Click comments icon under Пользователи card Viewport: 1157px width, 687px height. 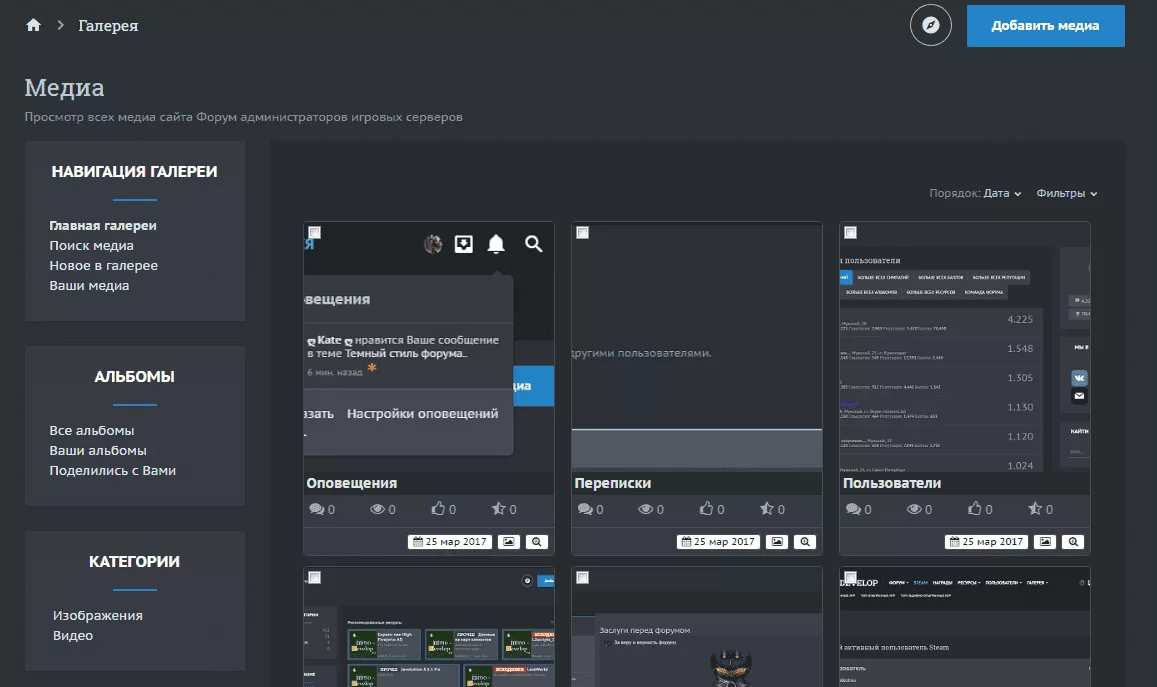tap(853, 509)
